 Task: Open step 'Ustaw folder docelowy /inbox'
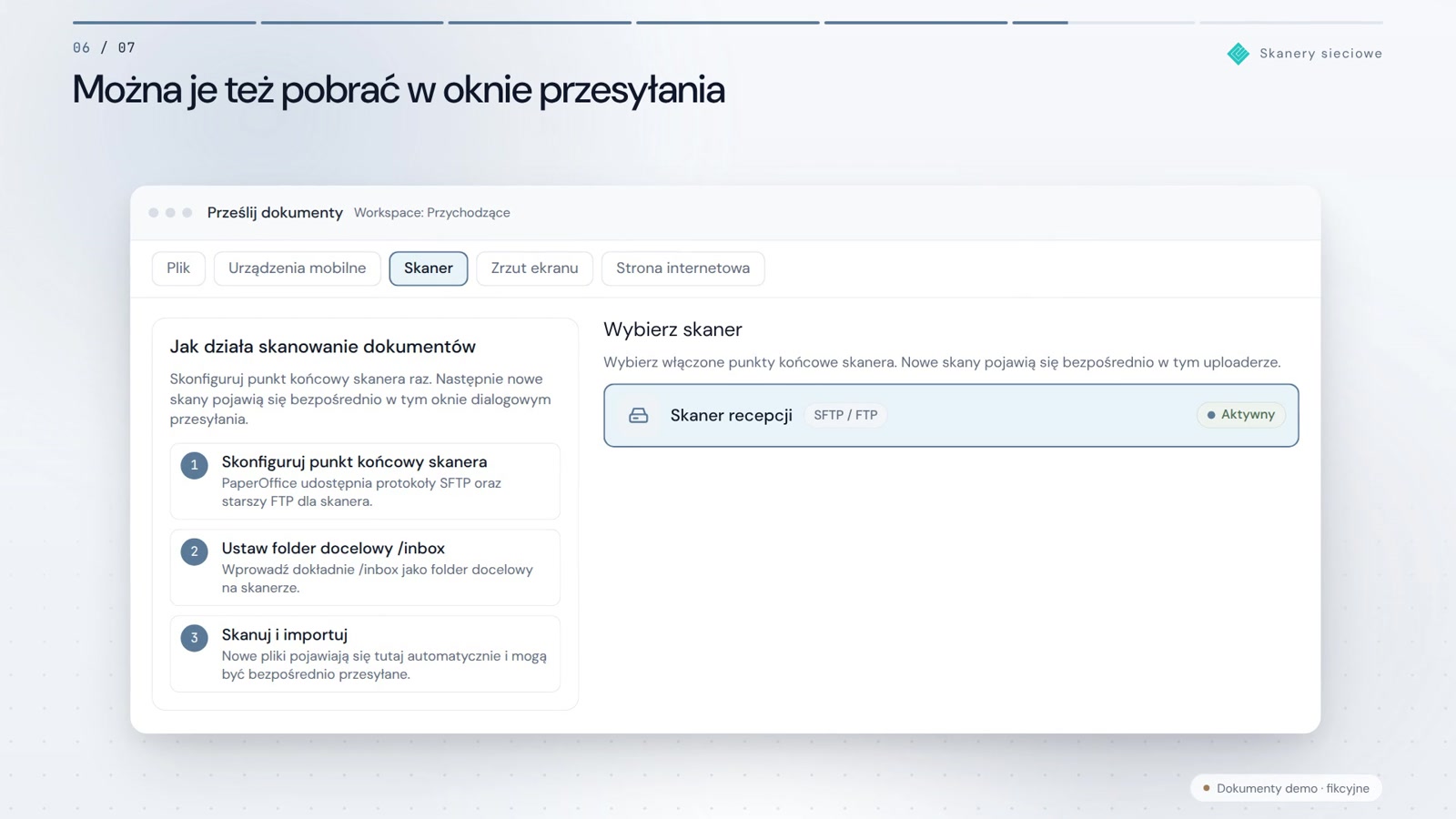click(365, 568)
